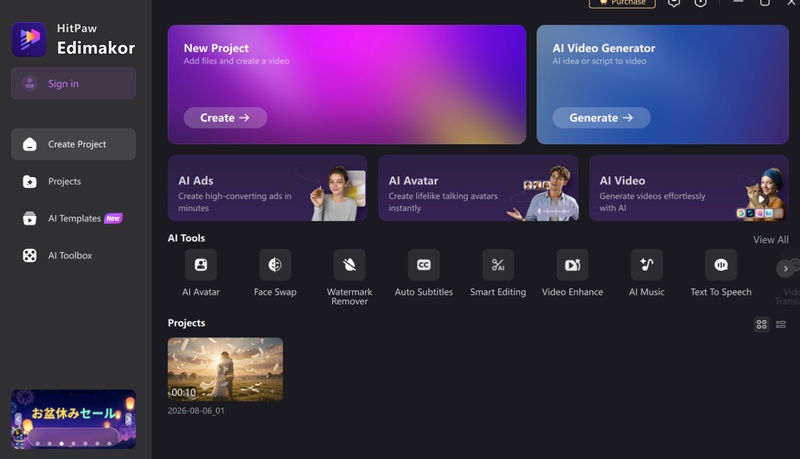Screen dimensions: 800x459
Task: Open Projects in the sidebar
Action: (x=73, y=182)
